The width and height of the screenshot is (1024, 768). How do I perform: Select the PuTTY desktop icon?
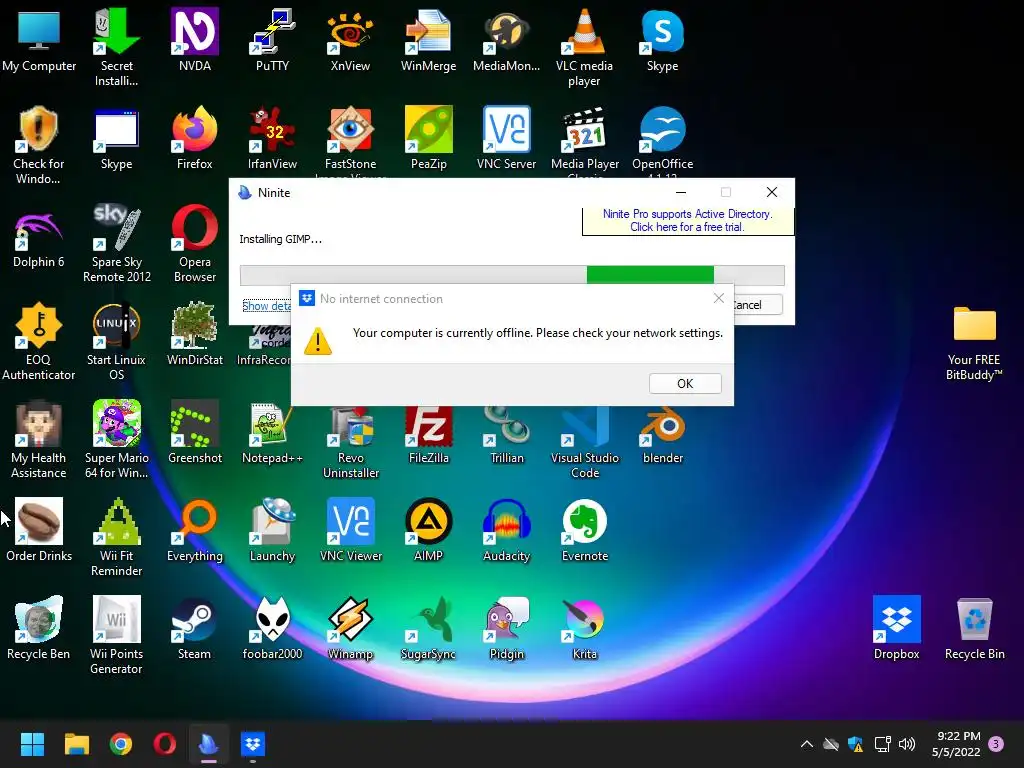[x=272, y=39]
